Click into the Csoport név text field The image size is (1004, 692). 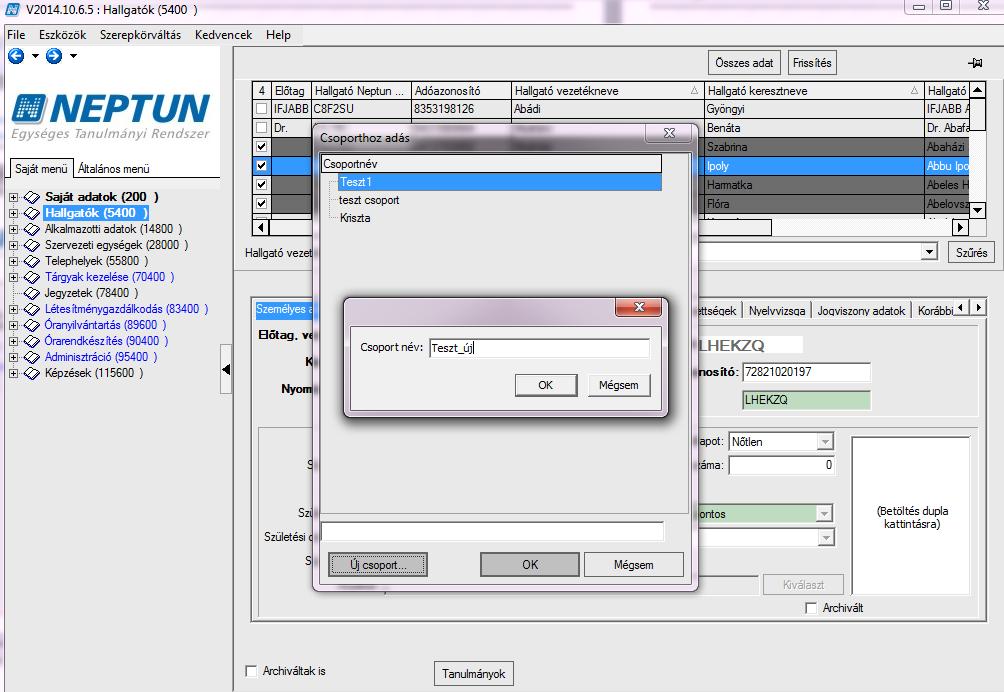(539, 348)
